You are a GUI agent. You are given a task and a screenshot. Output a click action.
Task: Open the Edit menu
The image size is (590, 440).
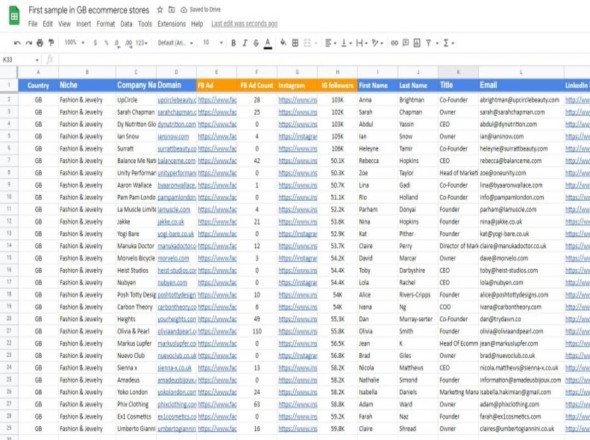(x=47, y=24)
